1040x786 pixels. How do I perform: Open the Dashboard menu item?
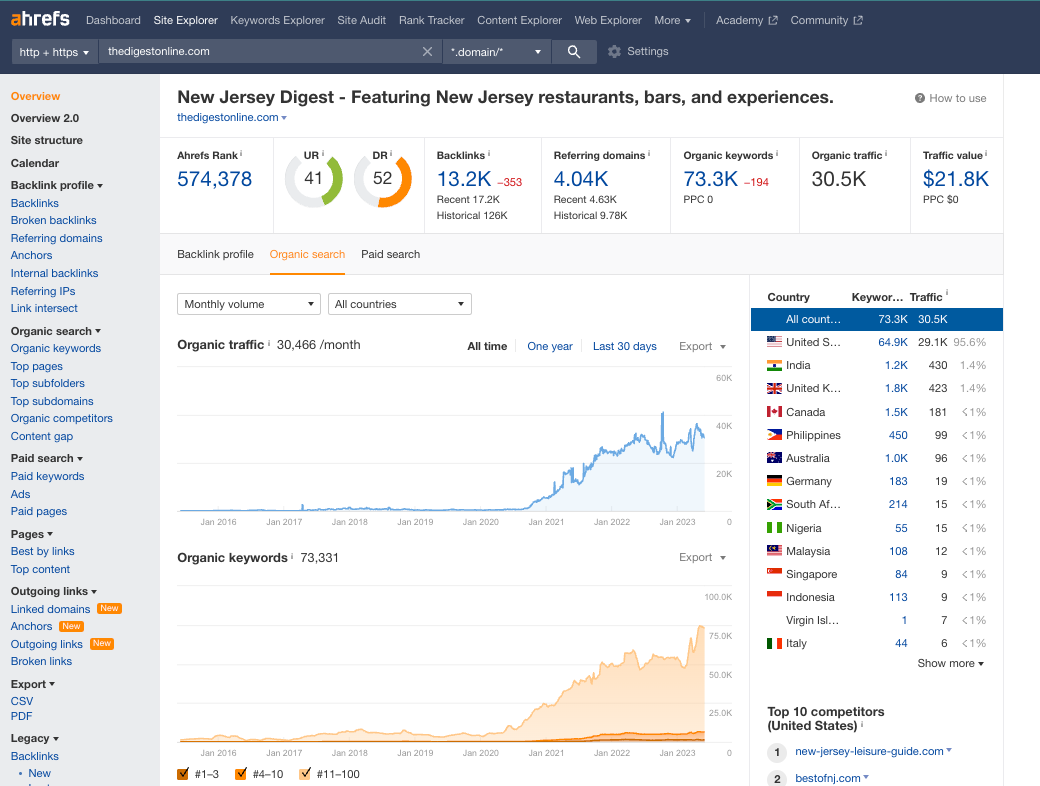(x=113, y=21)
